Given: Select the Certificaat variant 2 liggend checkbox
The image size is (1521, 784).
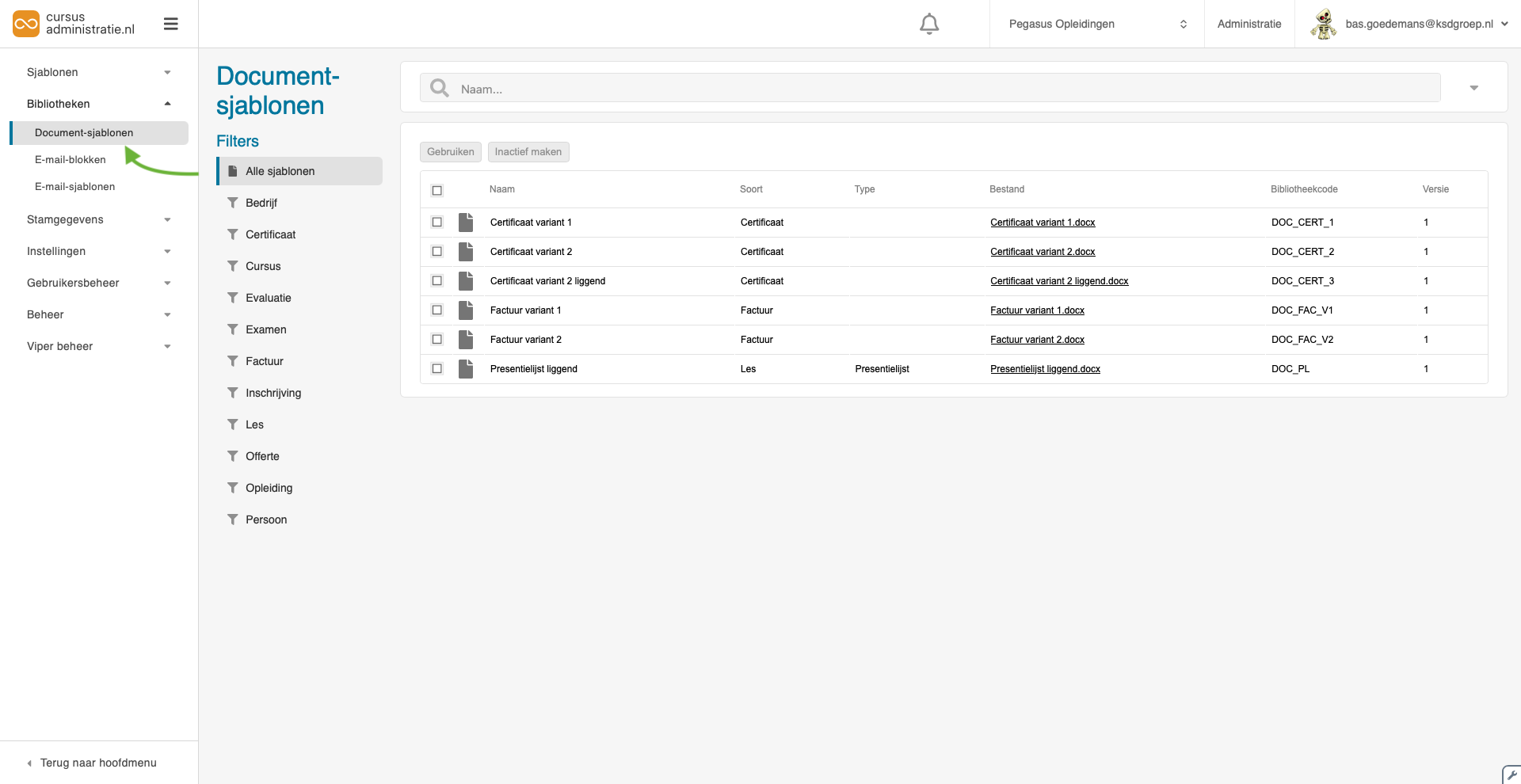Looking at the screenshot, I should (437, 281).
